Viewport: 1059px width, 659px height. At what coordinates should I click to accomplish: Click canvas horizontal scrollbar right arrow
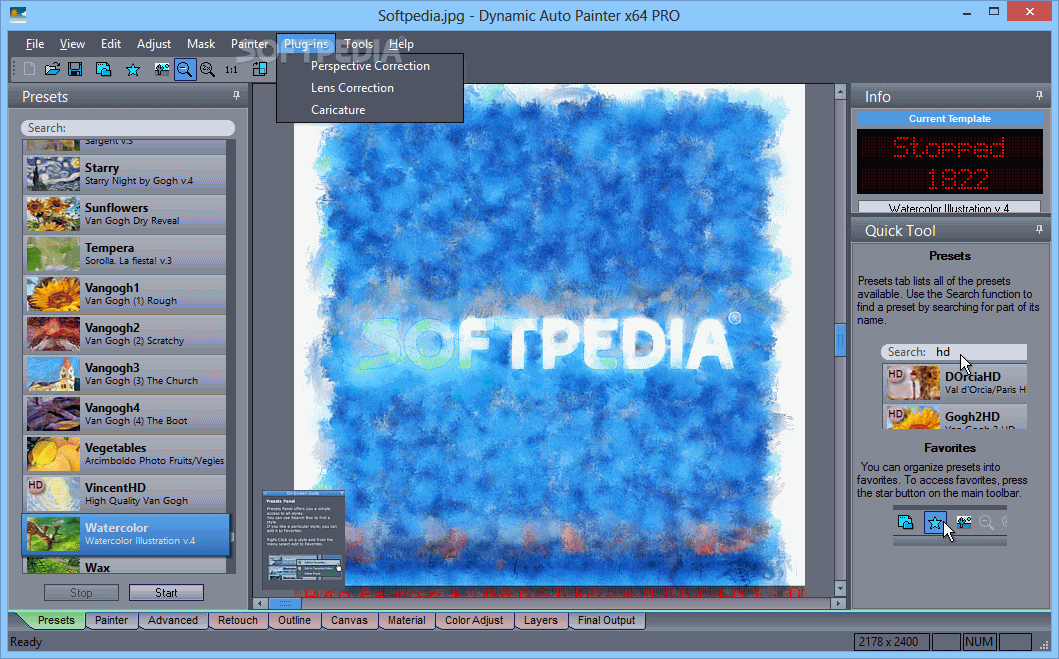(x=839, y=603)
